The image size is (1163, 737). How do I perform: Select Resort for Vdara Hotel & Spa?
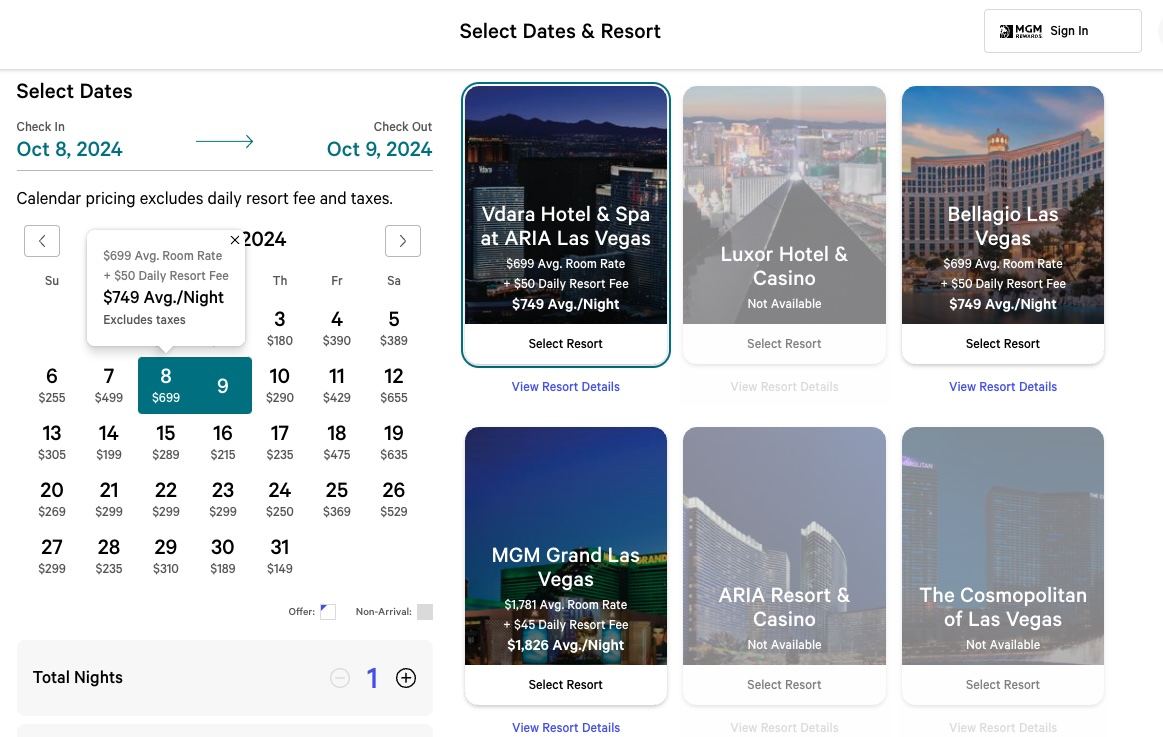(565, 343)
